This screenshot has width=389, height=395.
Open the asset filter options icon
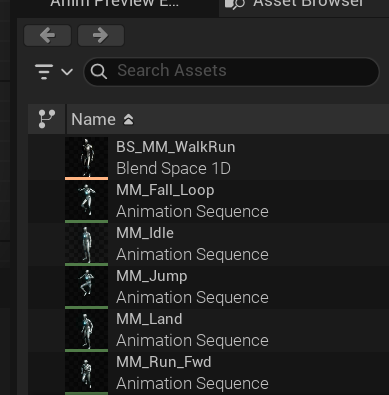tap(44, 72)
